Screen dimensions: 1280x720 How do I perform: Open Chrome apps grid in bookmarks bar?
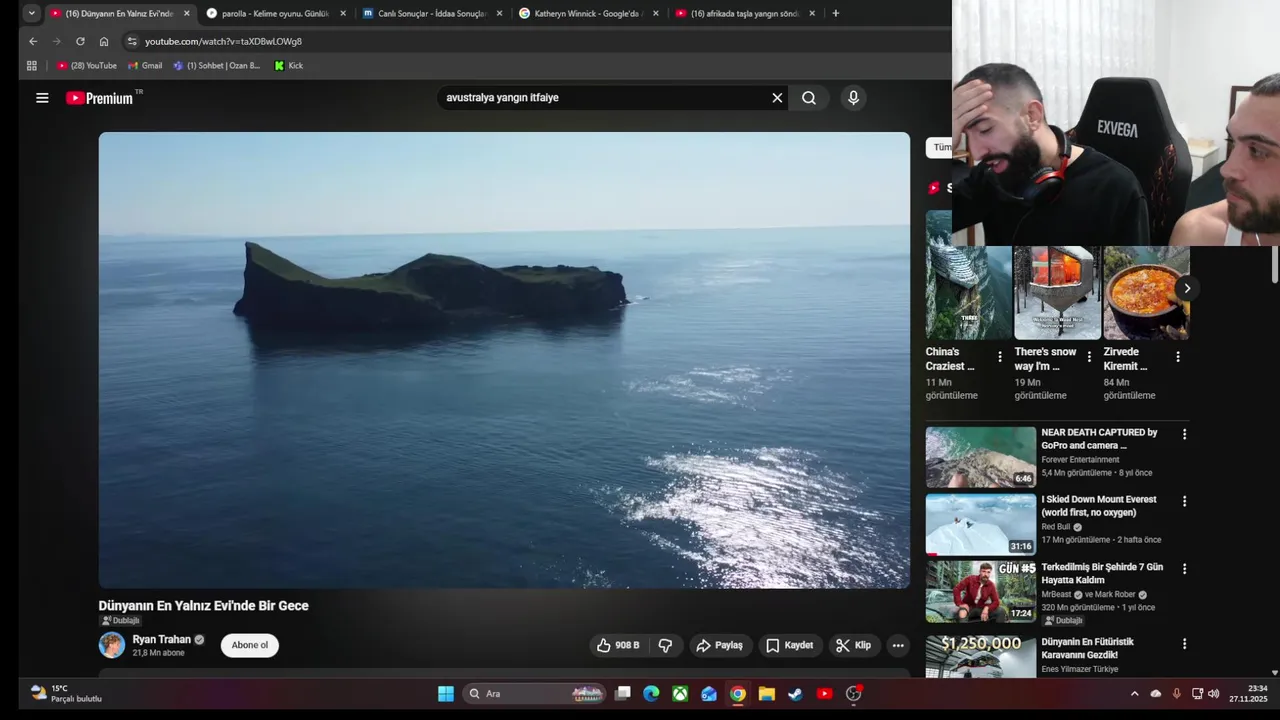click(x=32, y=66)
